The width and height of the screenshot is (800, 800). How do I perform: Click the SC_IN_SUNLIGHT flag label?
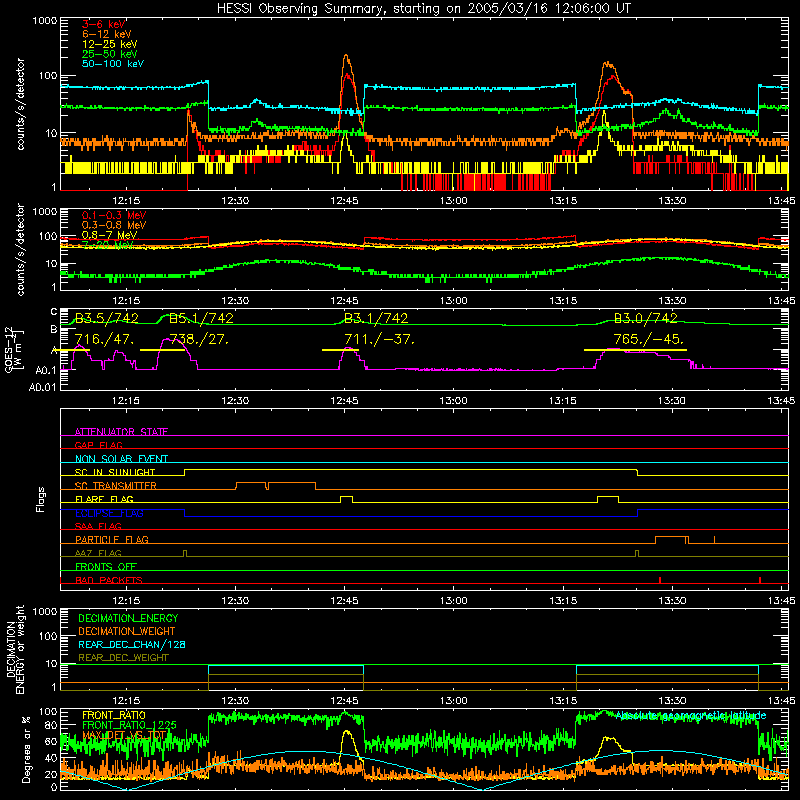point(115,472)
